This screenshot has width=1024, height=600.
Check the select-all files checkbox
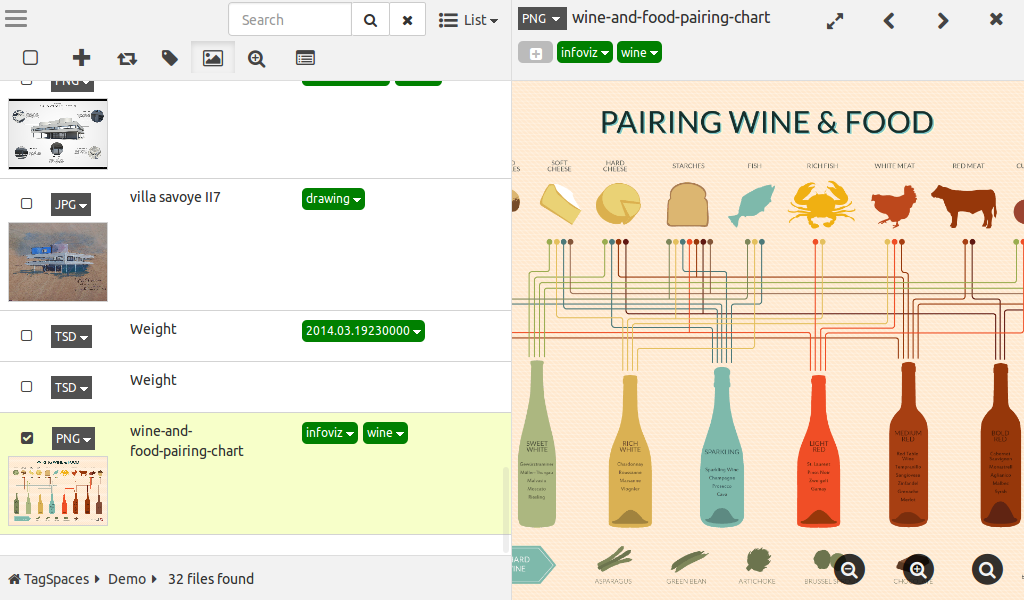(x=30, y=58)
